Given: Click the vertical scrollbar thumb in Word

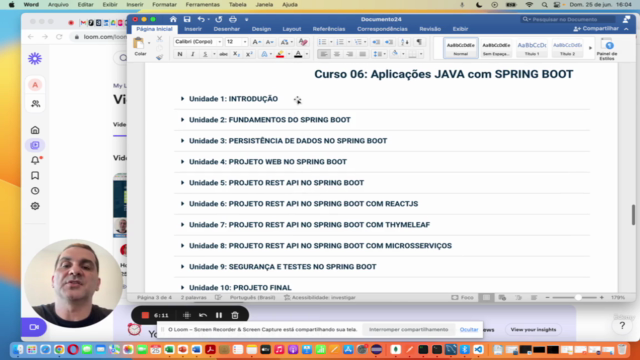Looking at the screenshot, I should (633, 215).
